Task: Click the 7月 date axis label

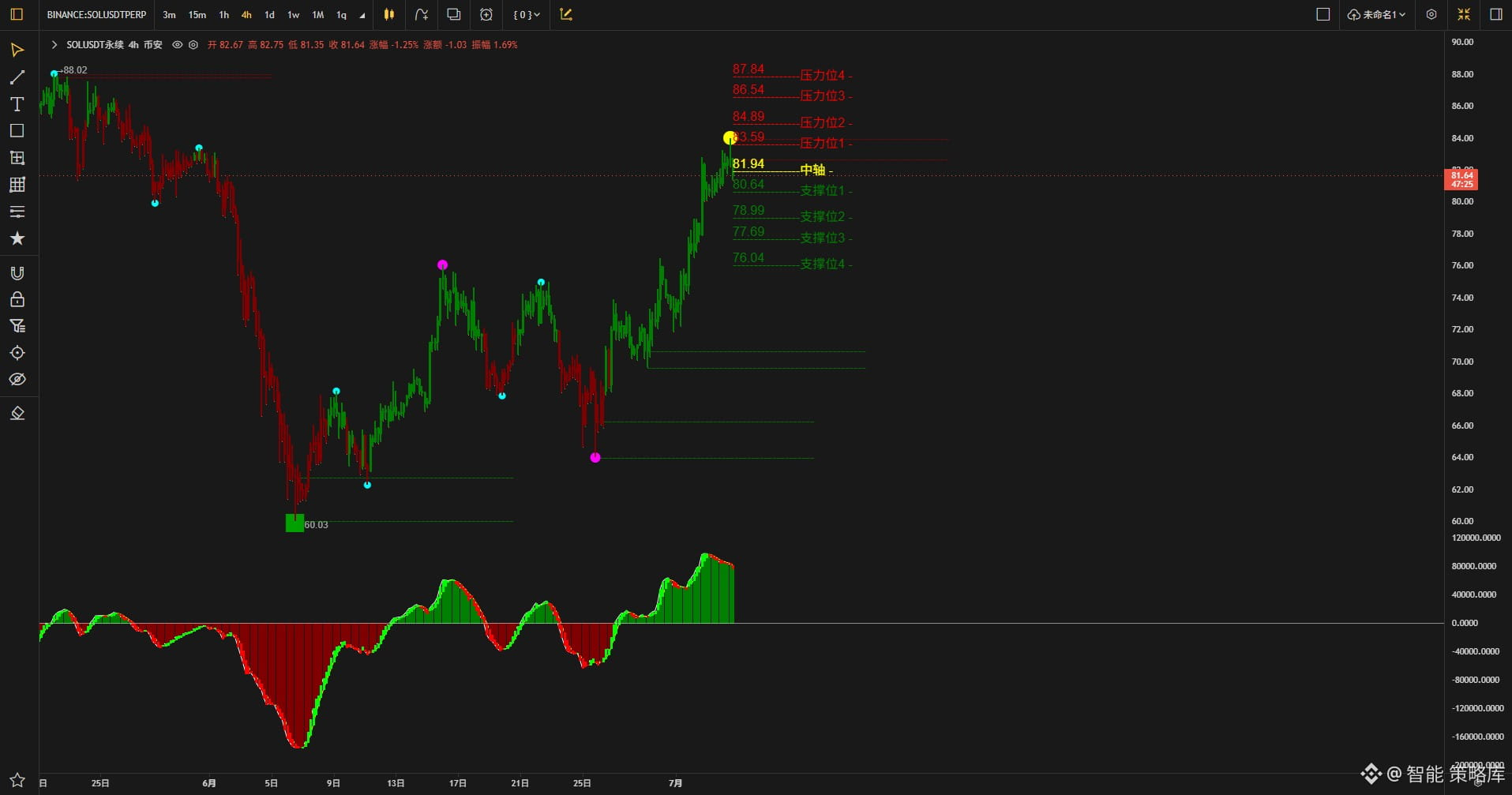Action: (675, 783)
